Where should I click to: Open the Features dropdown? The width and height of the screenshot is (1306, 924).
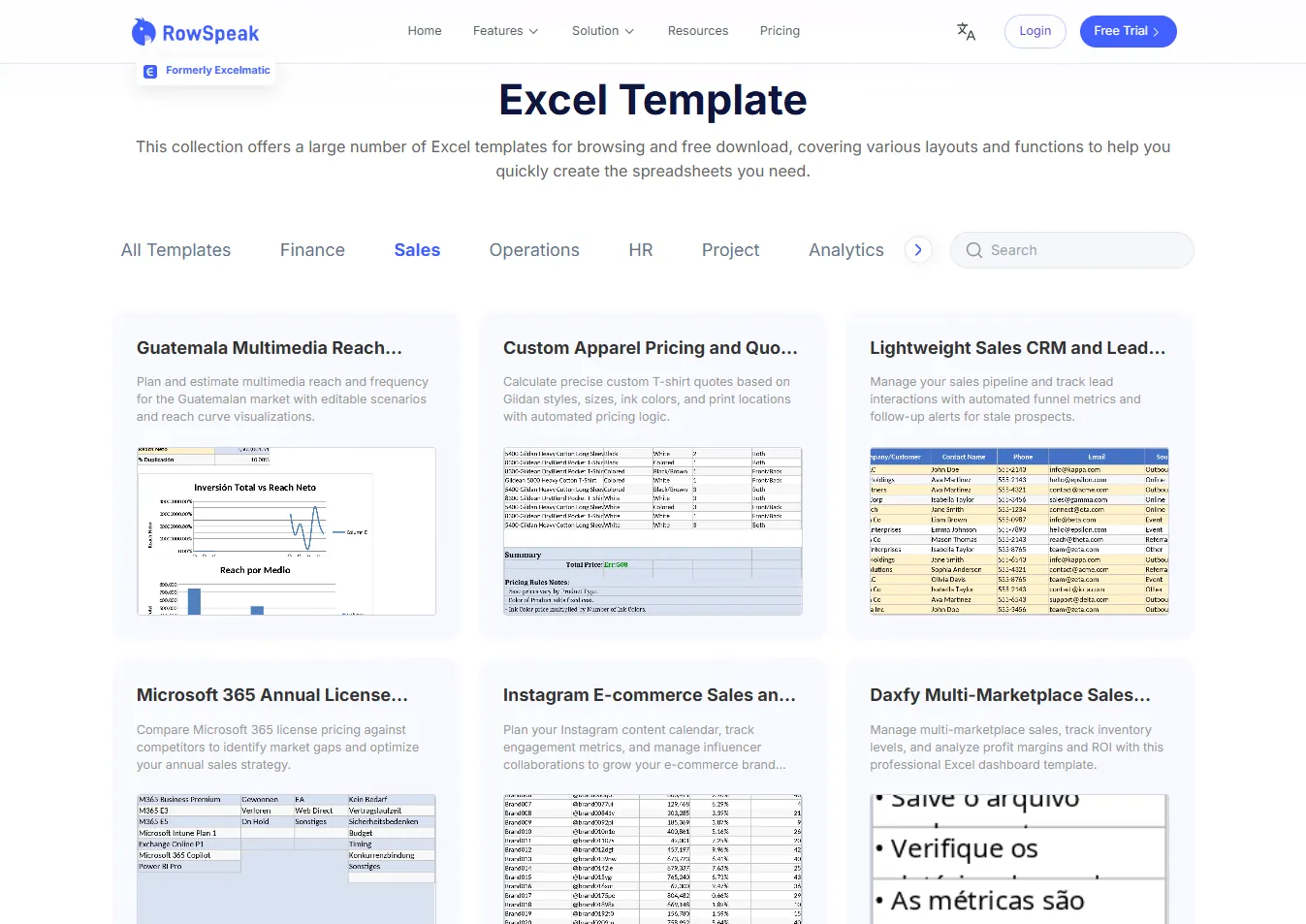click(505, 30)
